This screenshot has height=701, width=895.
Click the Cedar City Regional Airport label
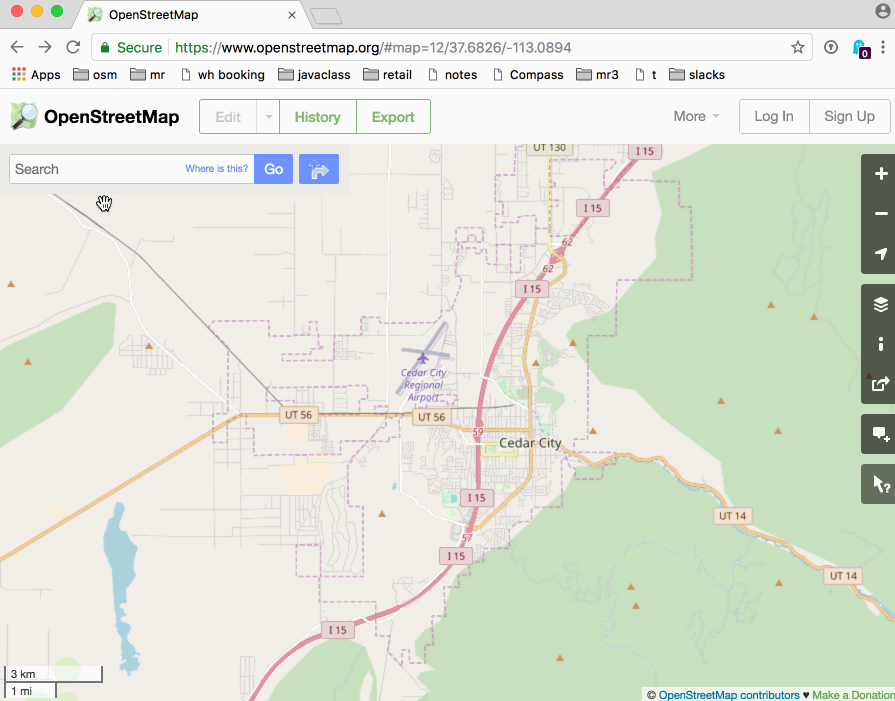click(x=424, y=385)
